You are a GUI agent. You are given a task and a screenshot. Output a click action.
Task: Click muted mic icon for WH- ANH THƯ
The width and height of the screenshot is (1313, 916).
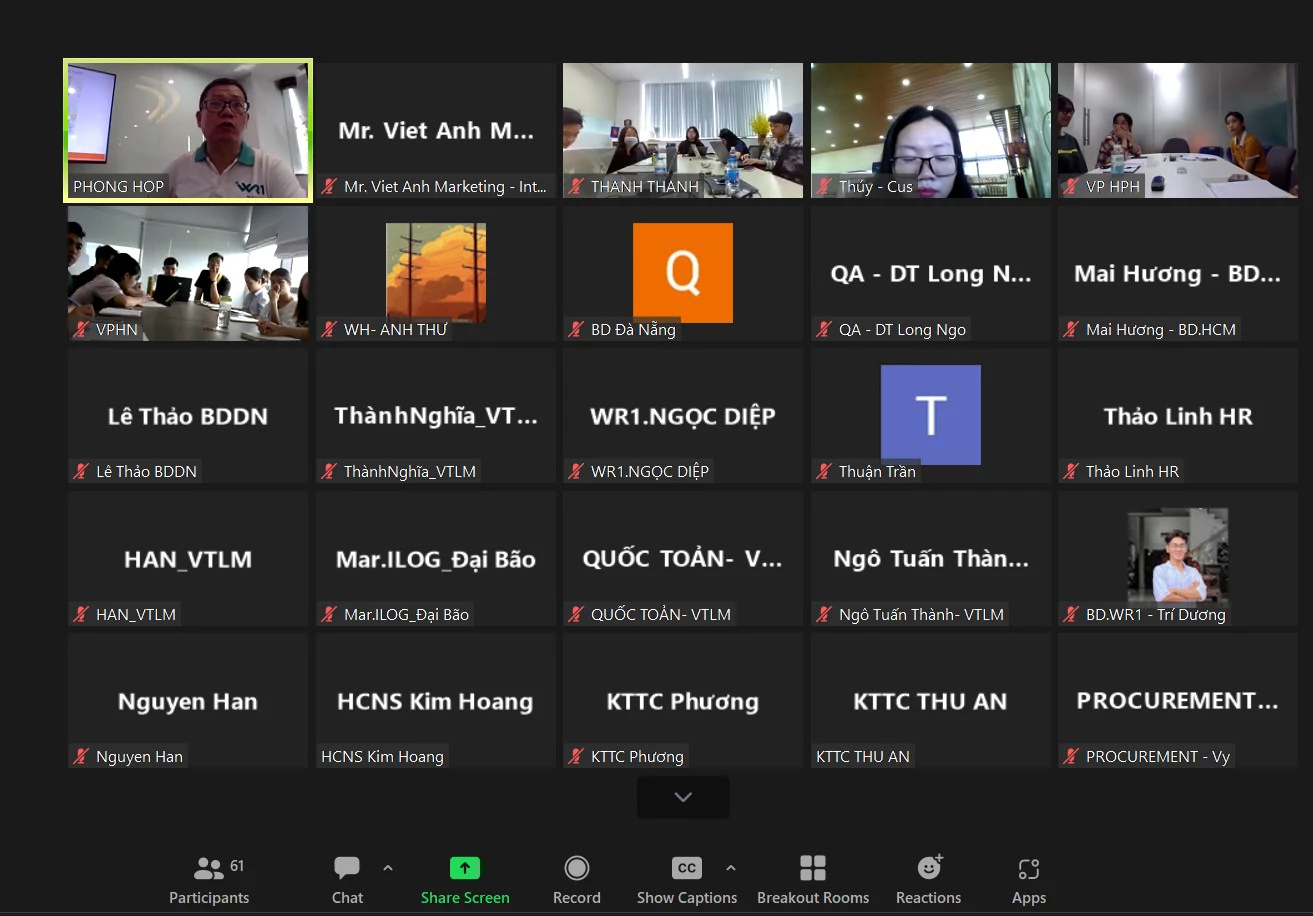coord(329,329)
